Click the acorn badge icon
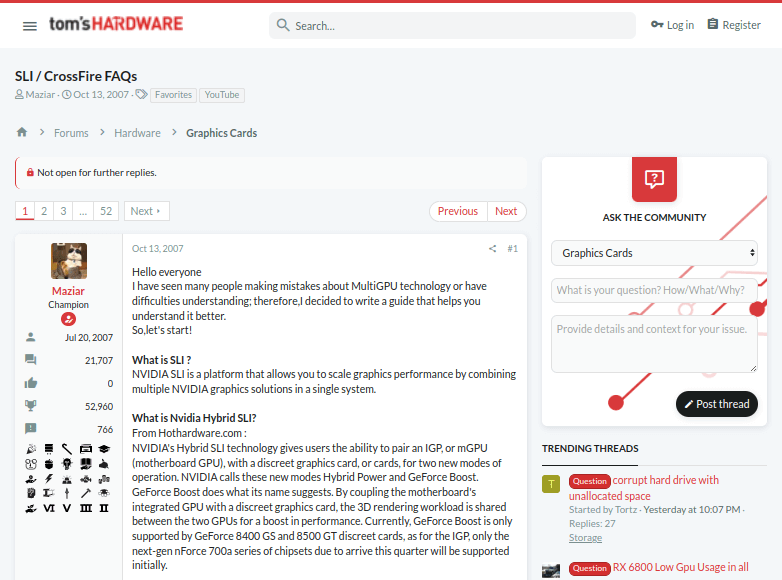782x580 pixels. pyautogui.click(x=49, y=464)
